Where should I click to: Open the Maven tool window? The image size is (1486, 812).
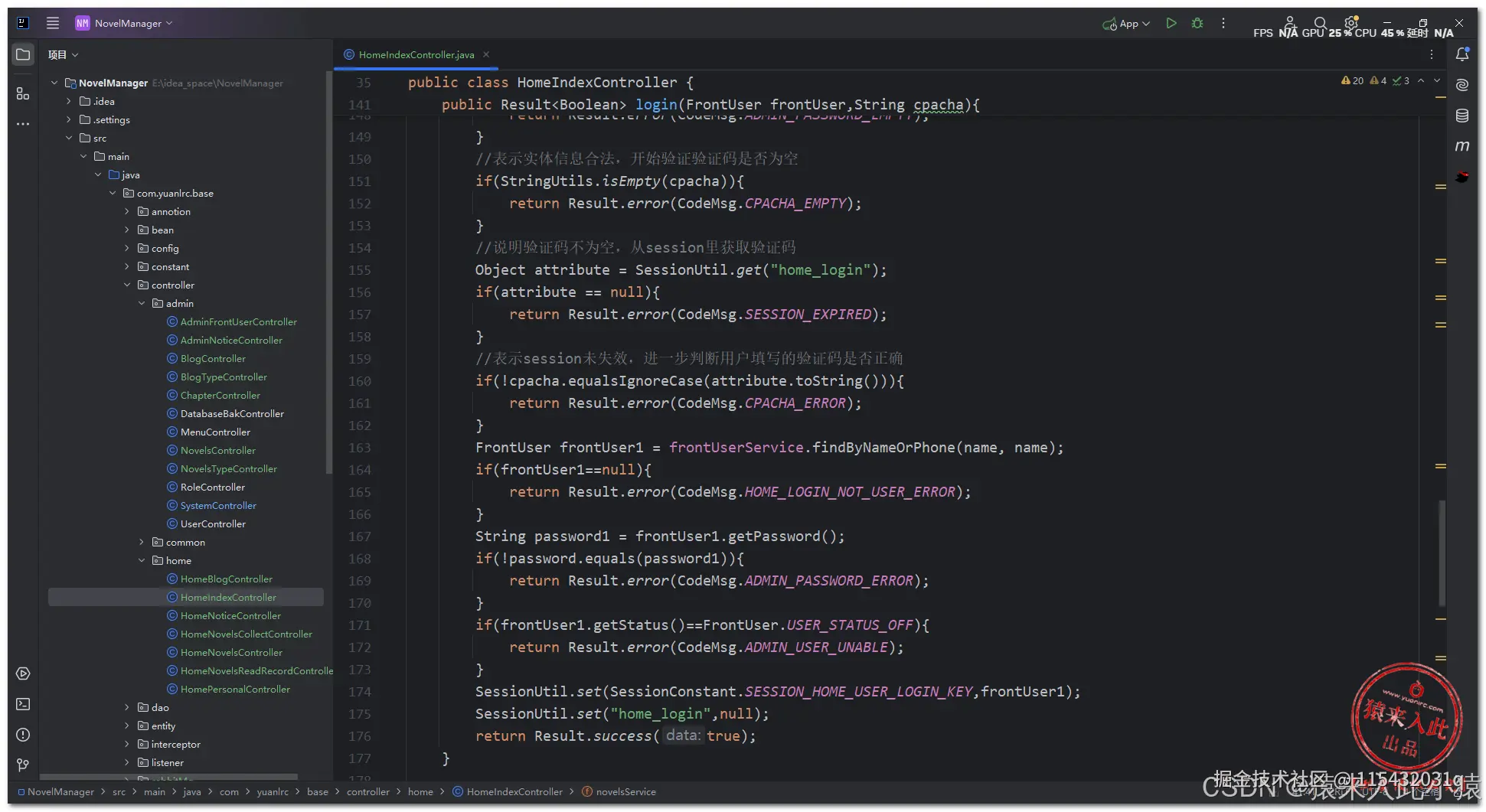[1462, 146]
